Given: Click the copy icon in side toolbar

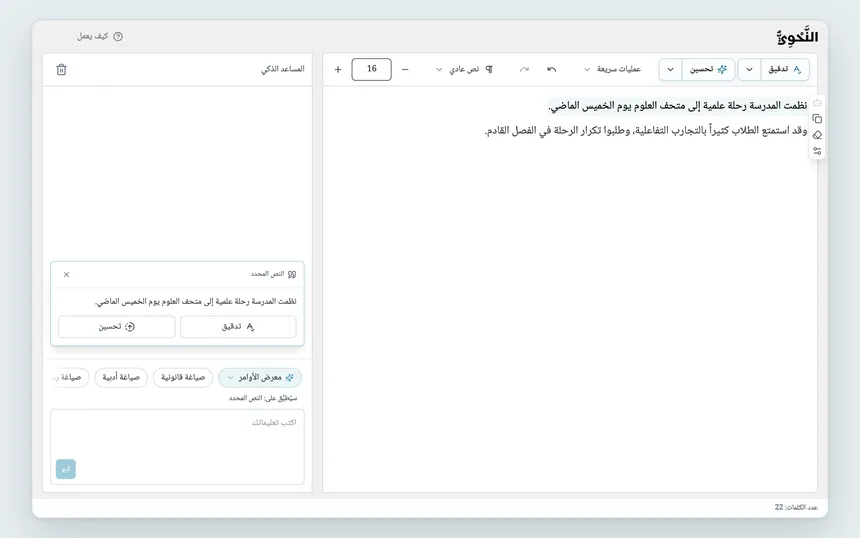Looking at the screenshot, I should point(817,119).
